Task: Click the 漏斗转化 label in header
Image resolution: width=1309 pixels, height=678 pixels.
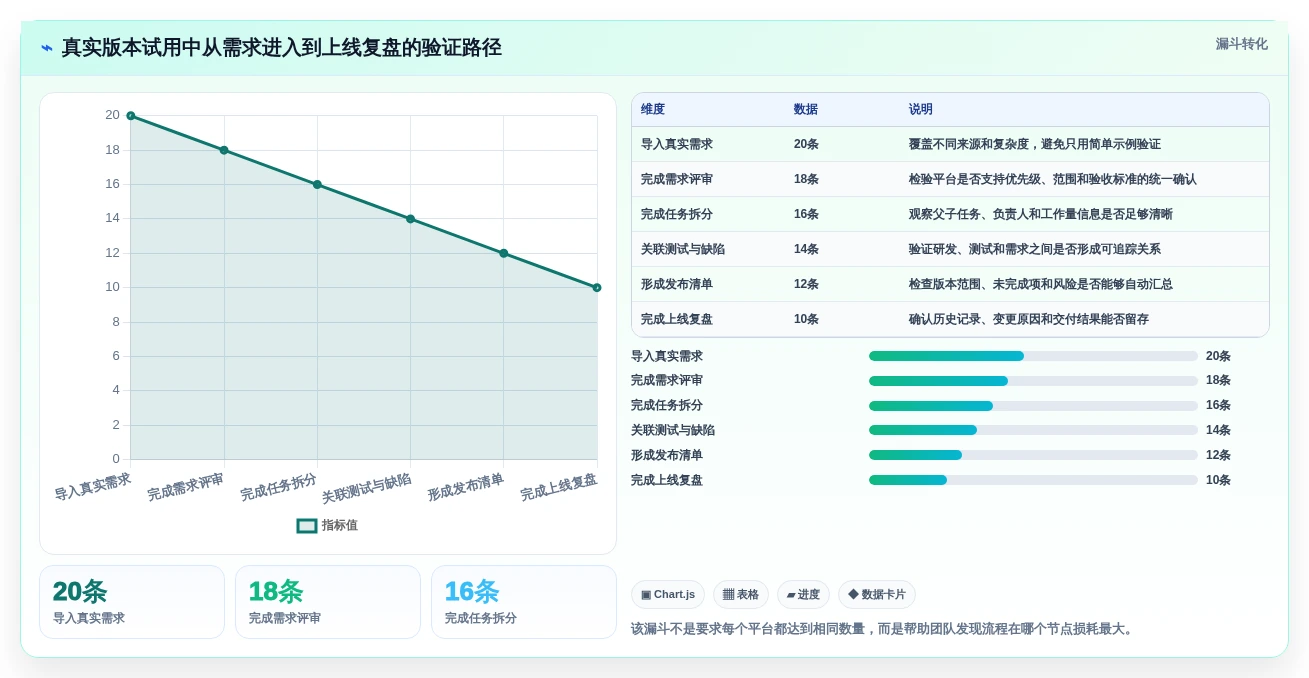Action: pos(1241,44)
